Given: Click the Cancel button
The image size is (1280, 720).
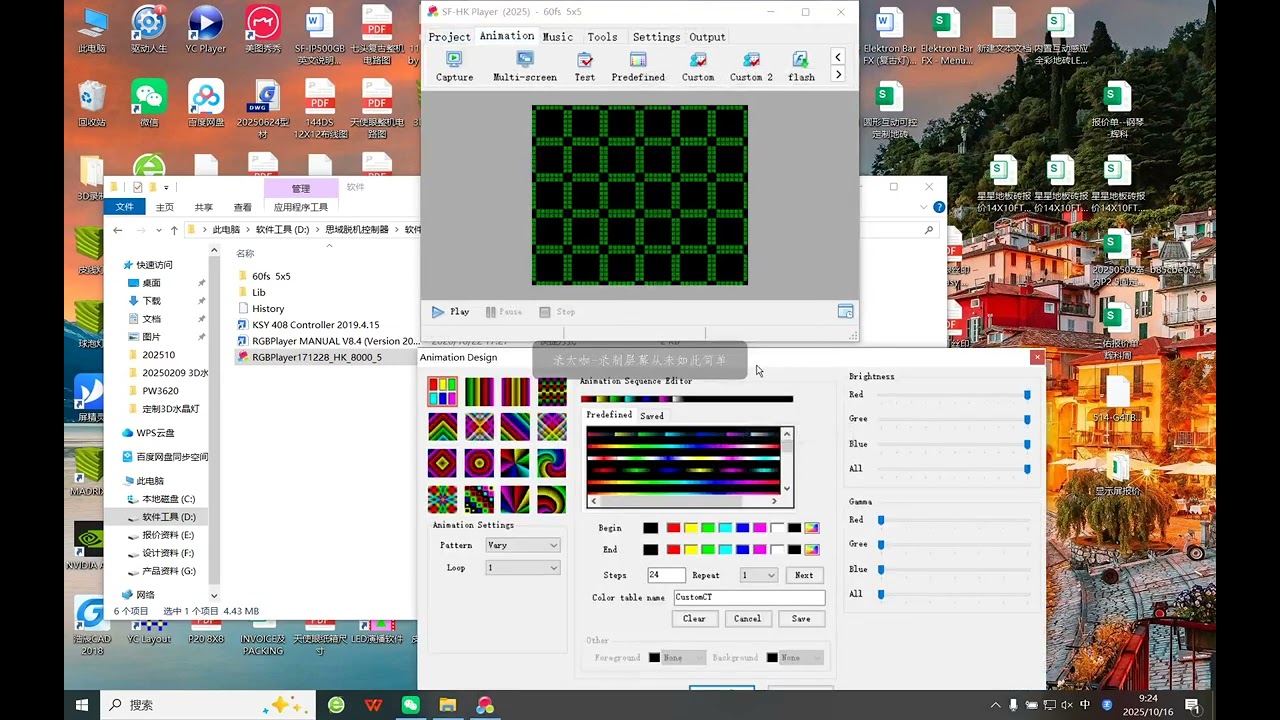Looking at the screenshot, I should 747,619.
